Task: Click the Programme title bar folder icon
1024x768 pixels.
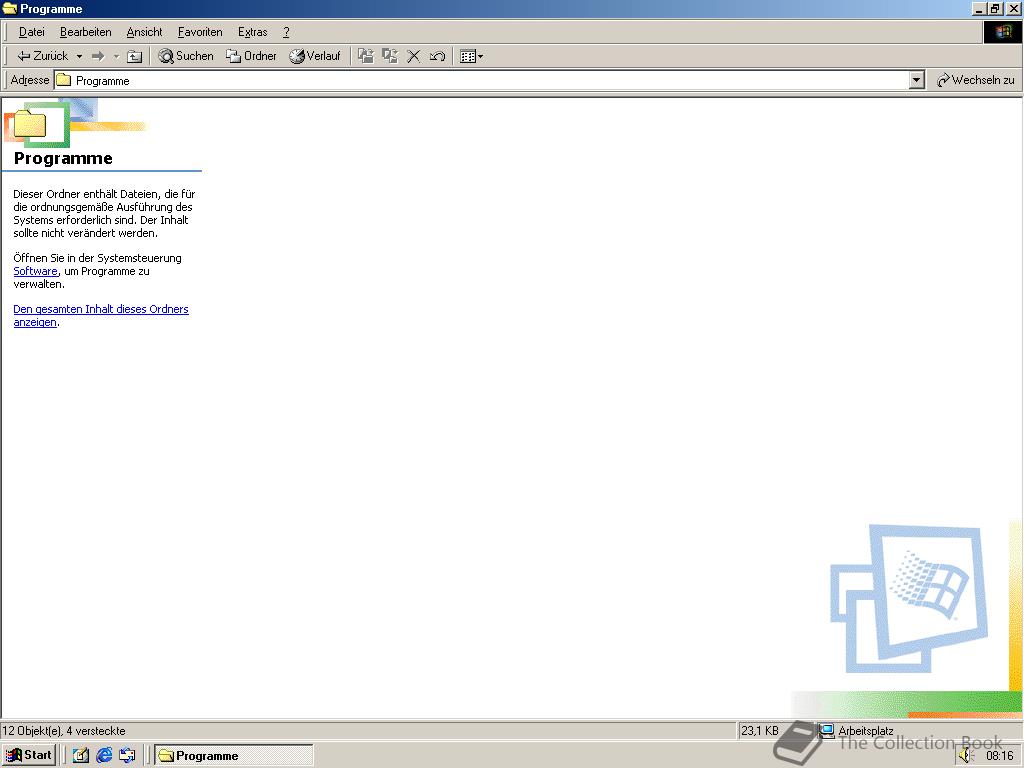Action: [10, 8]
